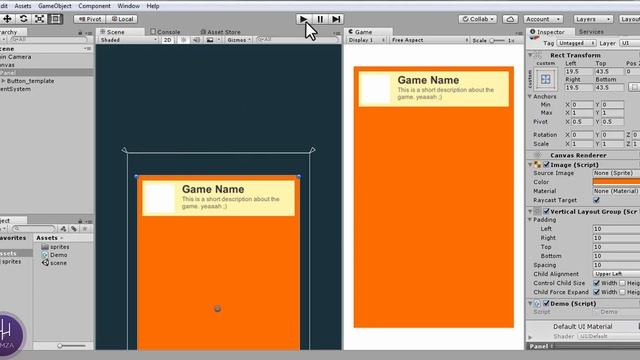640x360 pixels.
Task: Open the Window menu
Action: tap(128, 6)
